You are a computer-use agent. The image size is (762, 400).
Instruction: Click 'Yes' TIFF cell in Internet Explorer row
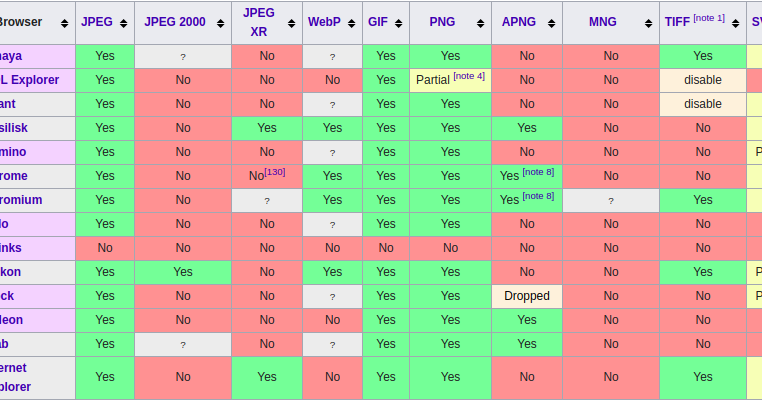[703, 377]
